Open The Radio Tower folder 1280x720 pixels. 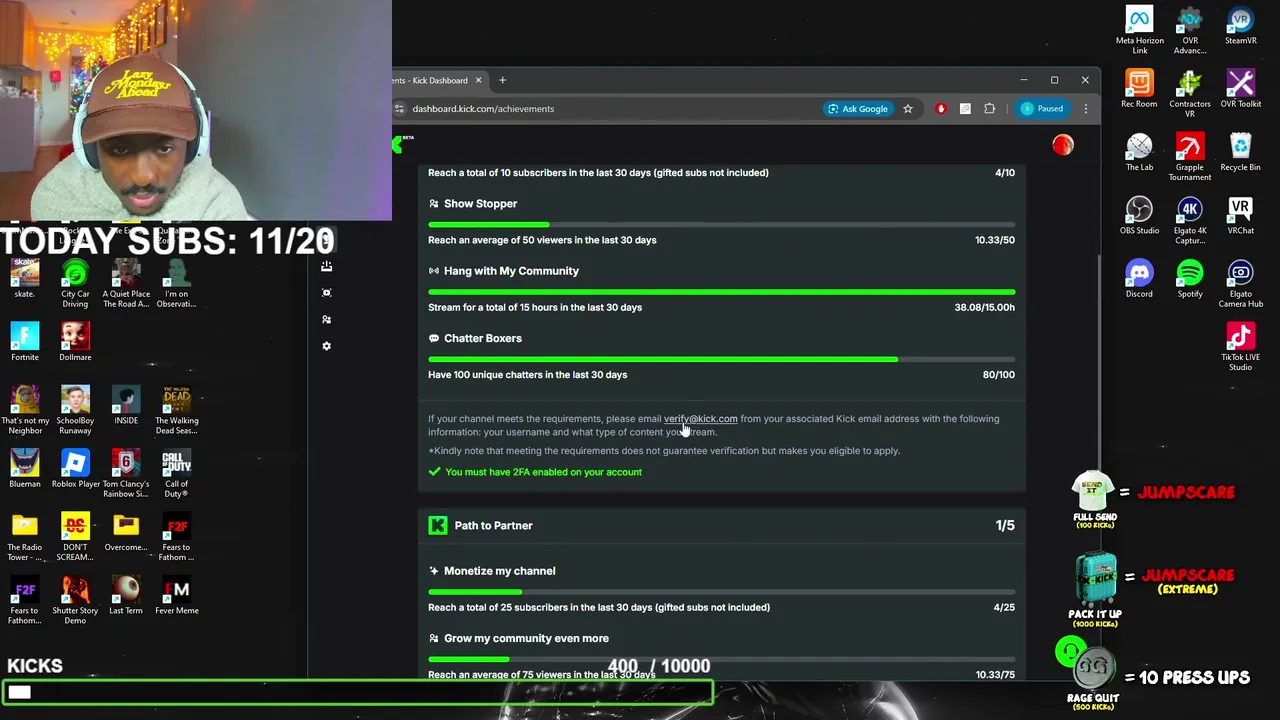point(25,536)
